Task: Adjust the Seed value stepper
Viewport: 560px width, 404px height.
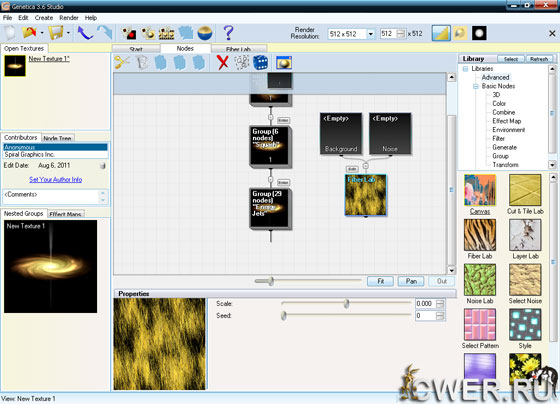Action: pos(441,316)
